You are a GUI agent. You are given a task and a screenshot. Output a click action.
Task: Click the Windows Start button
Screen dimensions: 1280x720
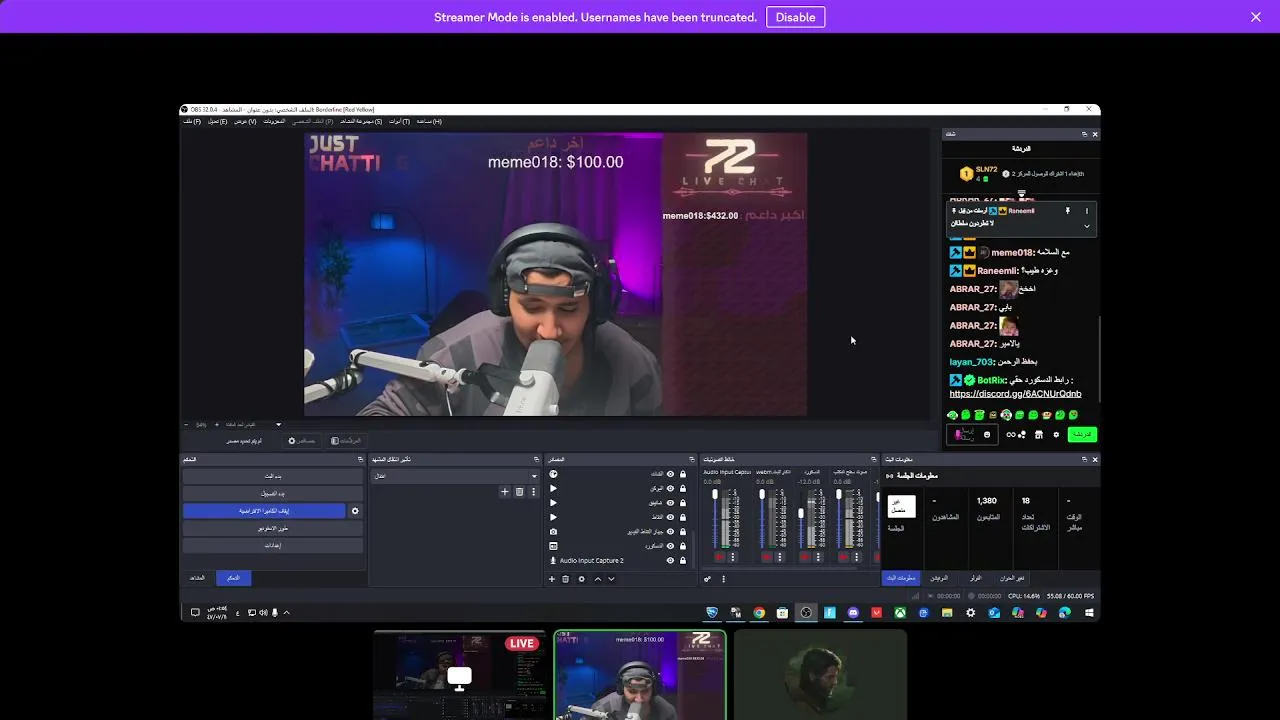pos(1089,613)
